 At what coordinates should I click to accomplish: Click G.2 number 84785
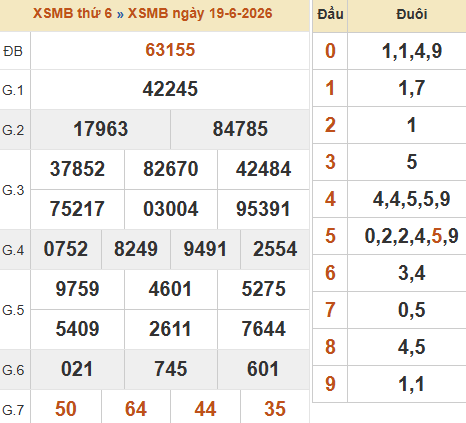tap(240, 129)
